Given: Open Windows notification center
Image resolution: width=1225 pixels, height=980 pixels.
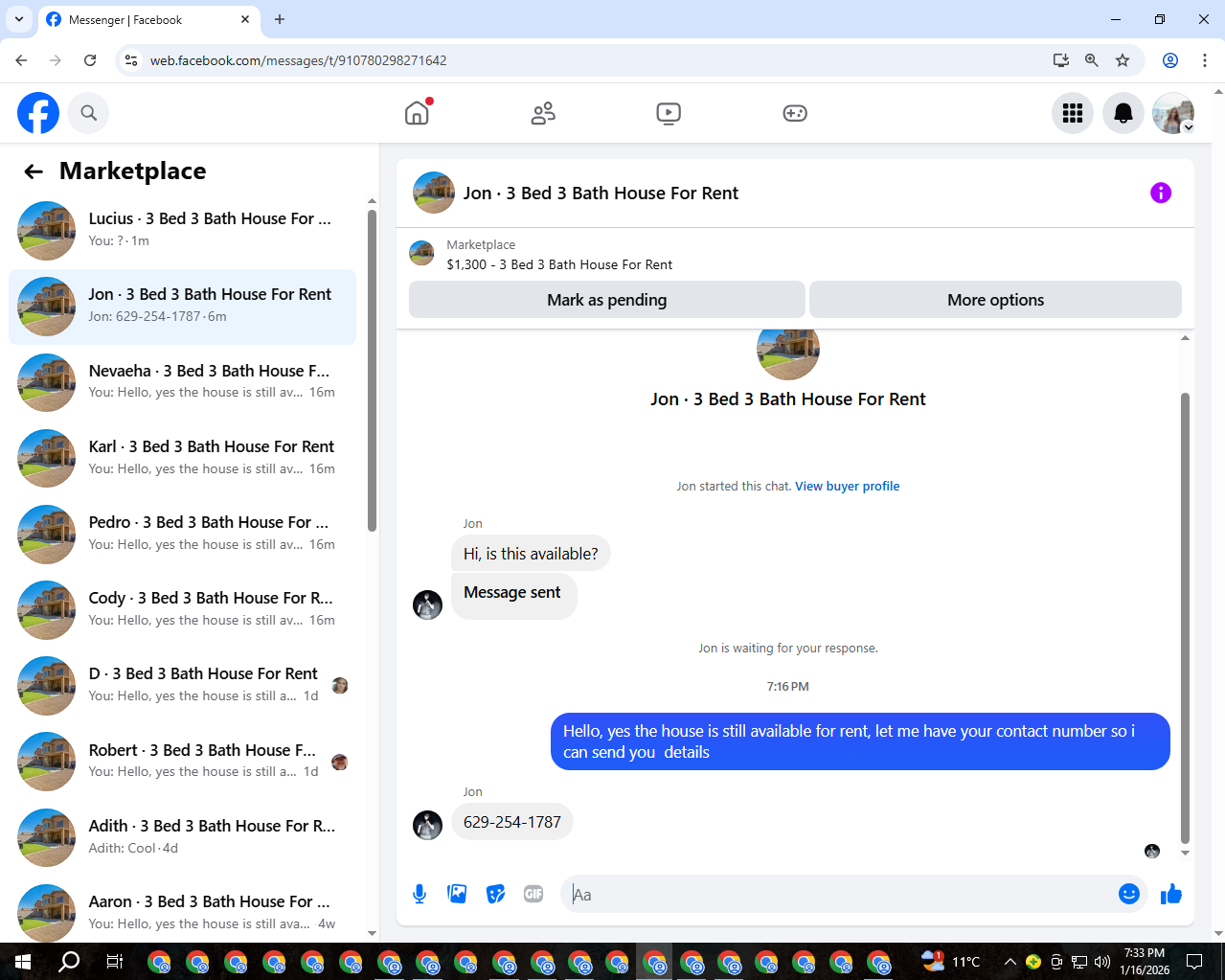Looking at the screenshot, I should 1194,961.
